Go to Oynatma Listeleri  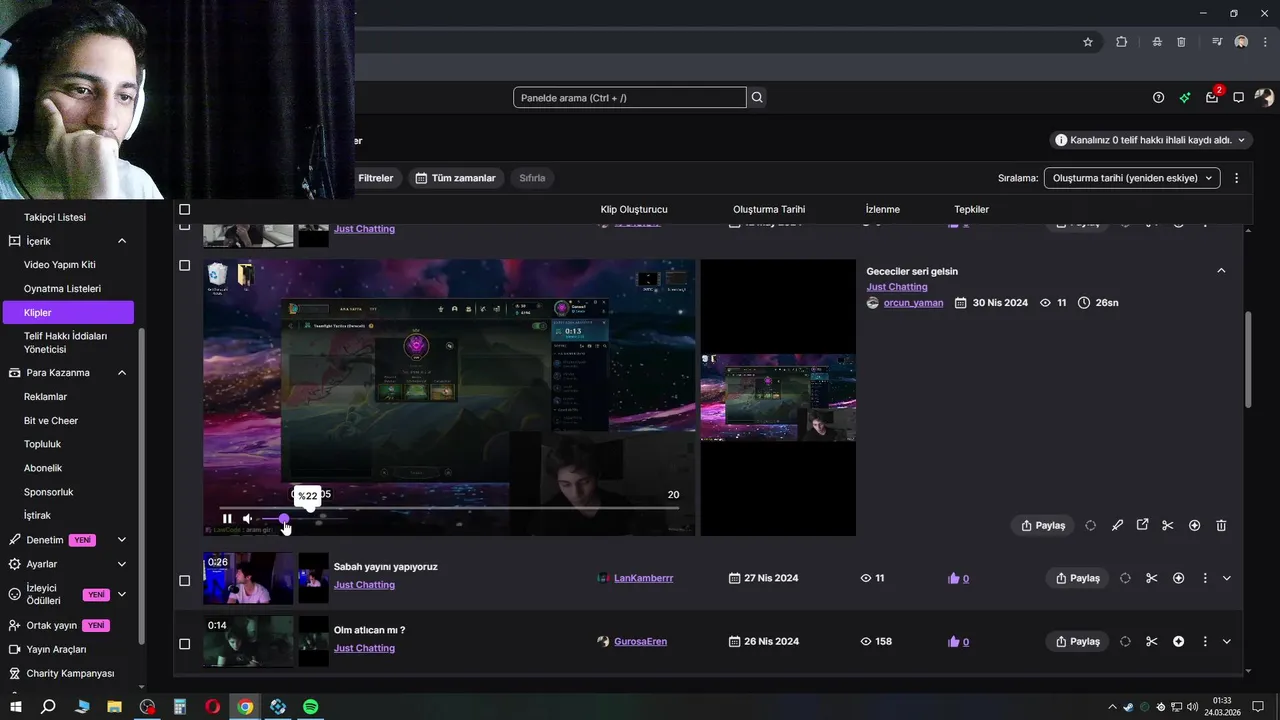click(62, 289)
